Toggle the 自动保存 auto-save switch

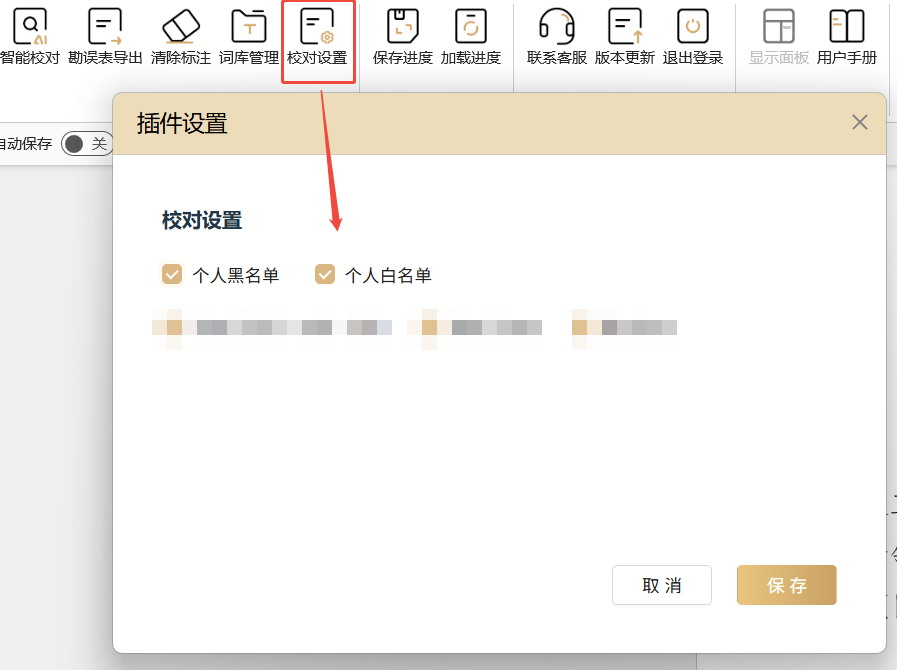point(87,144)
